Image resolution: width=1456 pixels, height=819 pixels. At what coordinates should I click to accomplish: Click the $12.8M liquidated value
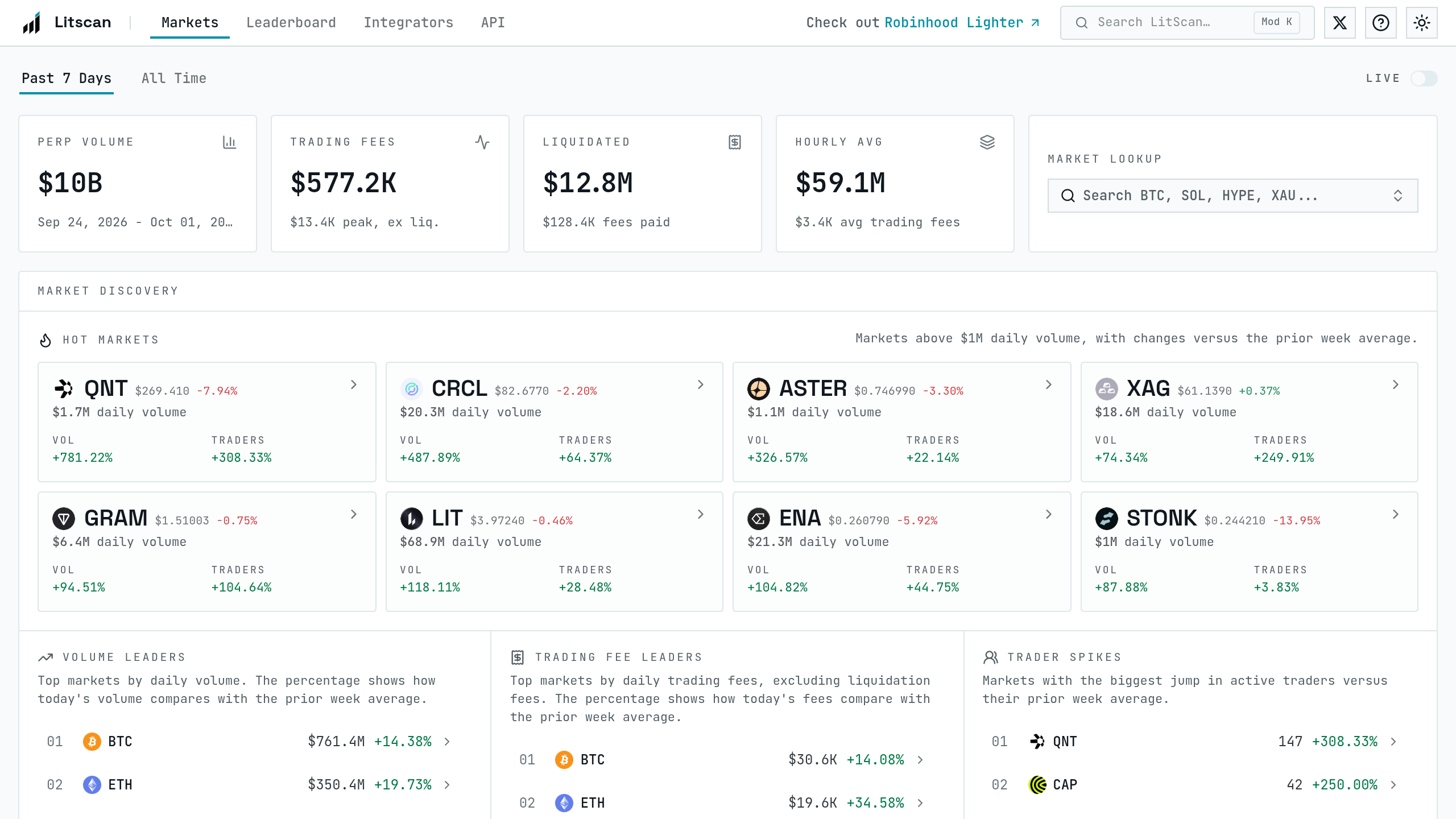click(588, 183)
